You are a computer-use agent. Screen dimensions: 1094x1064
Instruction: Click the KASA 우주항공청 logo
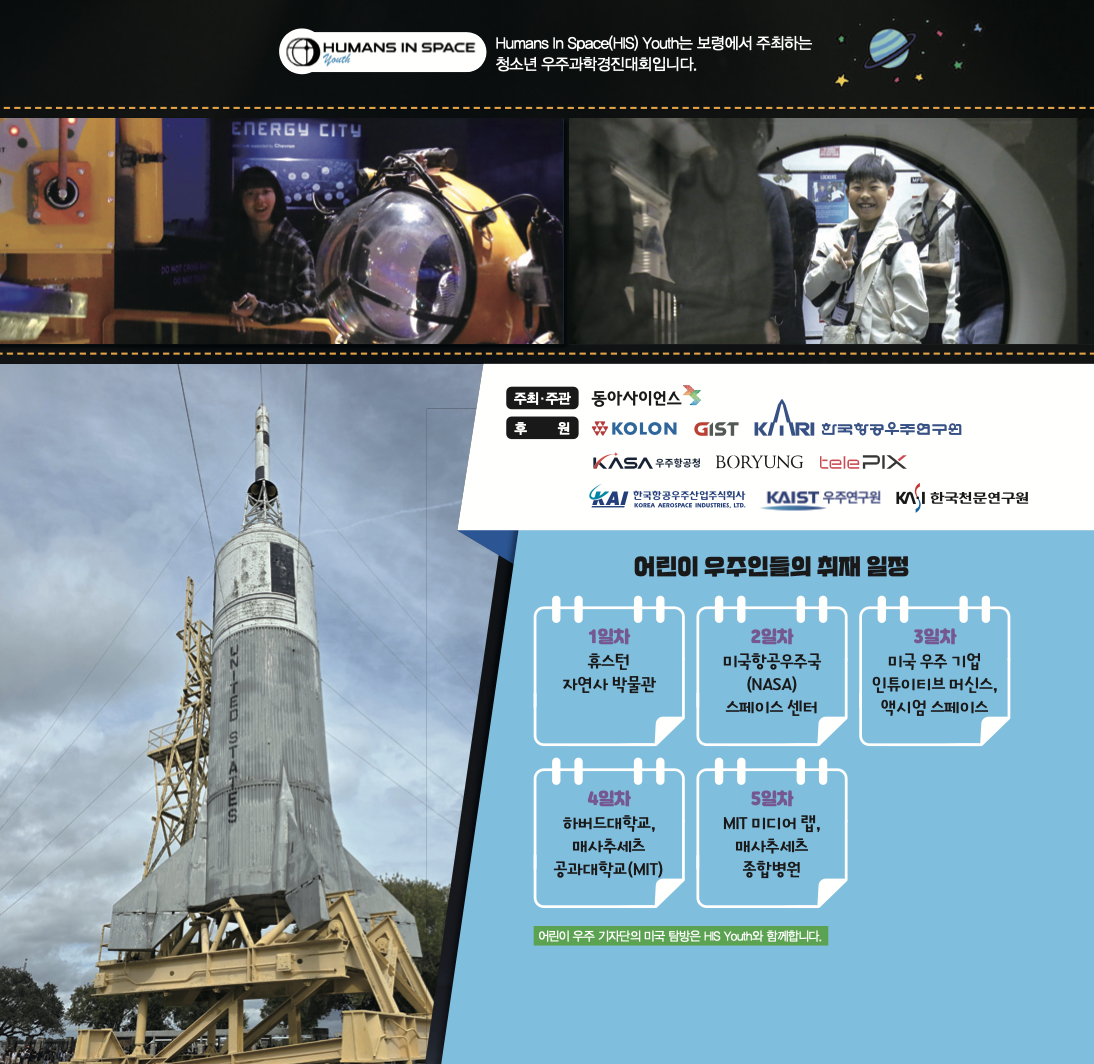click(646, 462)
